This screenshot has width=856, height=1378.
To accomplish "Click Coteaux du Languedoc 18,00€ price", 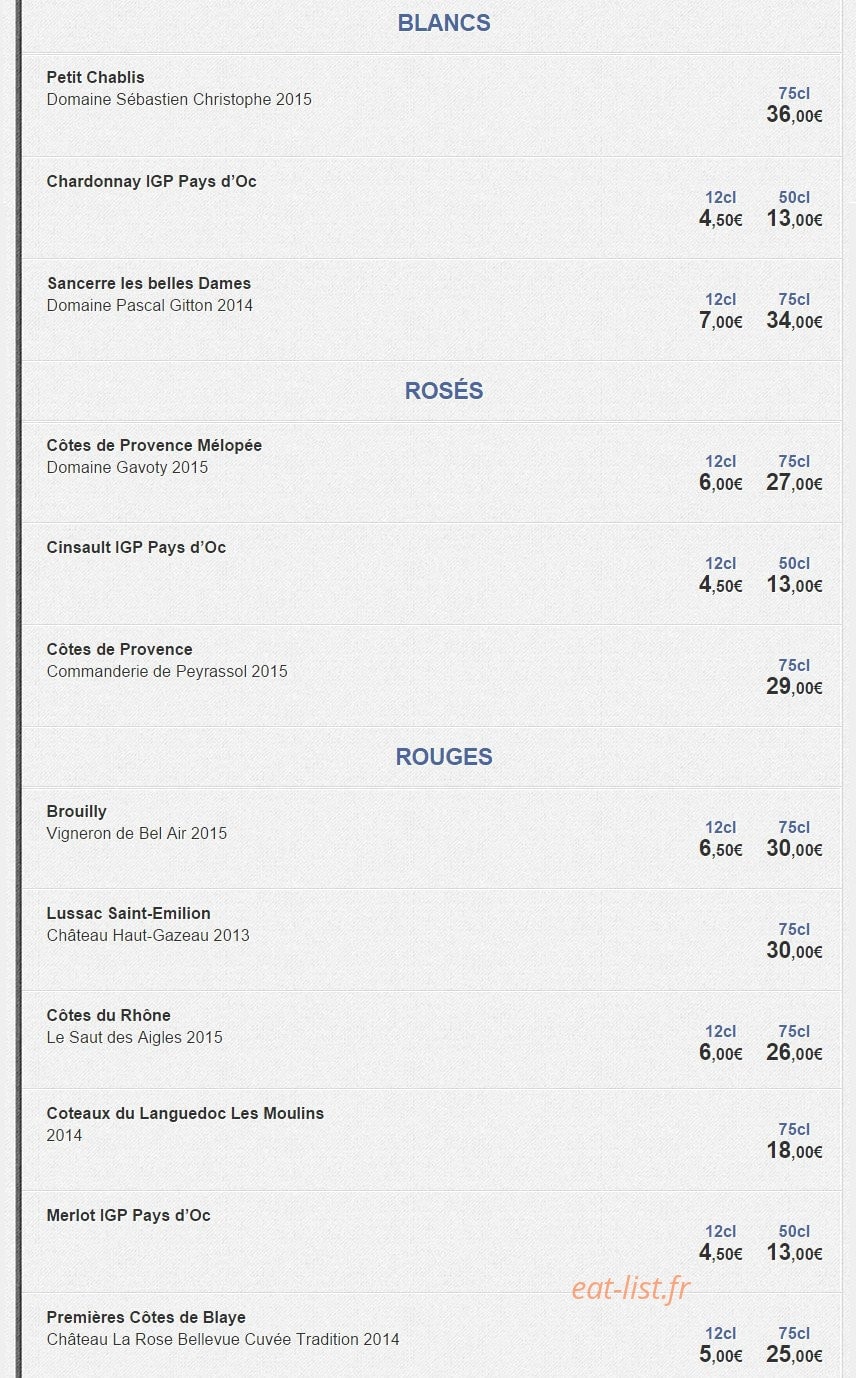I will point(794,1151).
